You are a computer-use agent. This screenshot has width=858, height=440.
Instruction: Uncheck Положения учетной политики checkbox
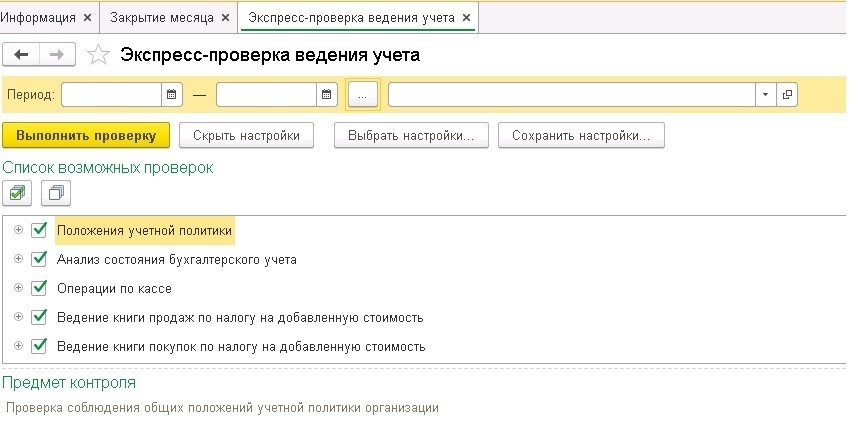[x=39, y=230]
